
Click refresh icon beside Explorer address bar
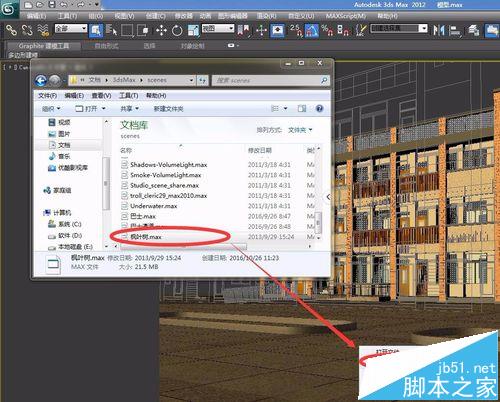coord(202,80)
